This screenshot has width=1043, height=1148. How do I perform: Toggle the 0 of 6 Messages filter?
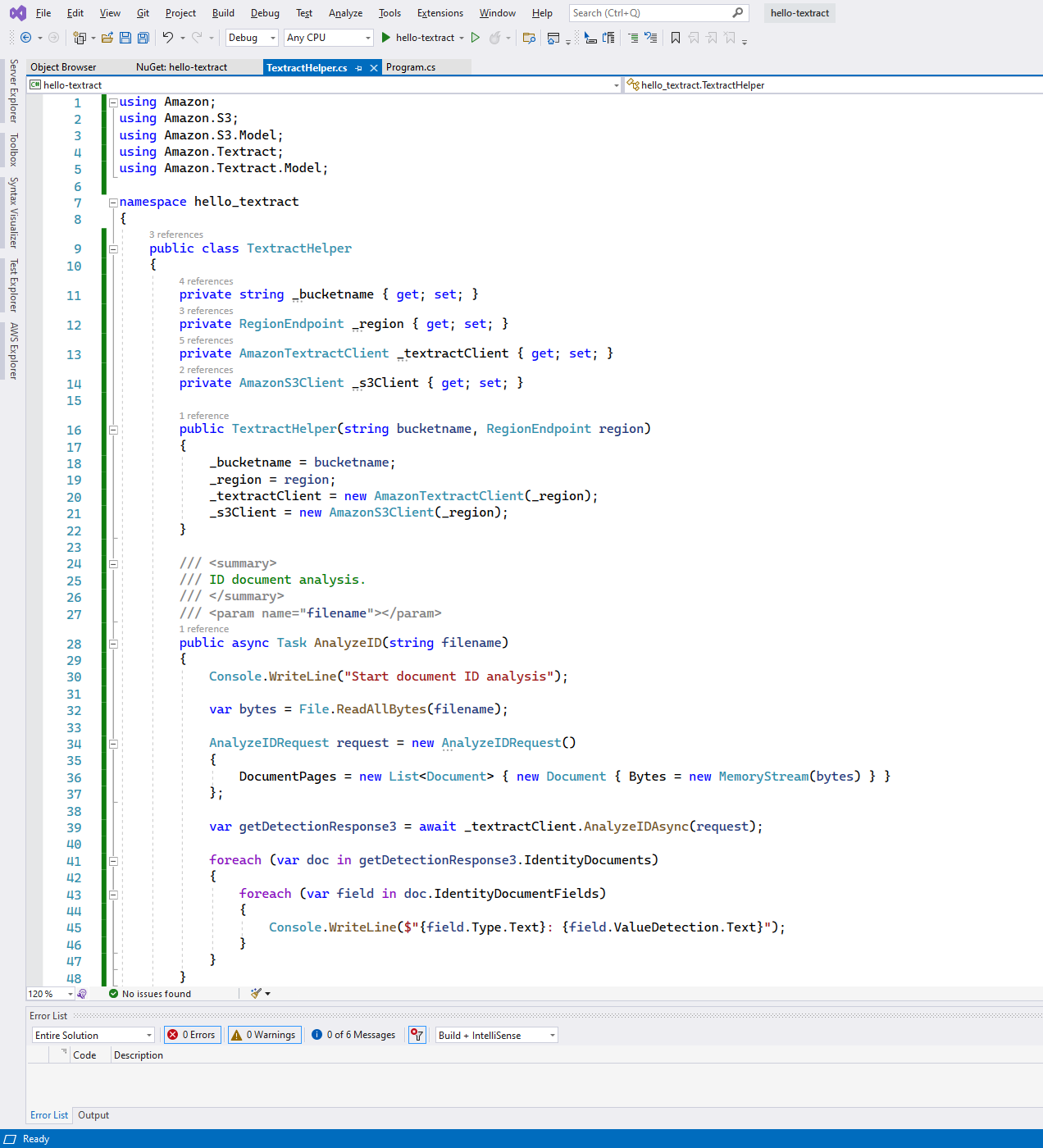click(354, 1035)
